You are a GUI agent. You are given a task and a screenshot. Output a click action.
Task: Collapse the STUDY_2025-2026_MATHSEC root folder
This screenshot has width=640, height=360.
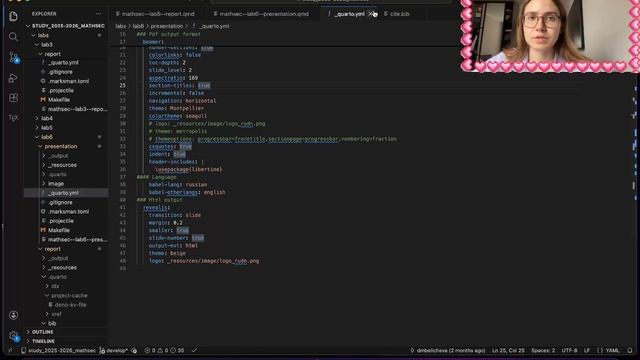coord(65,26)
